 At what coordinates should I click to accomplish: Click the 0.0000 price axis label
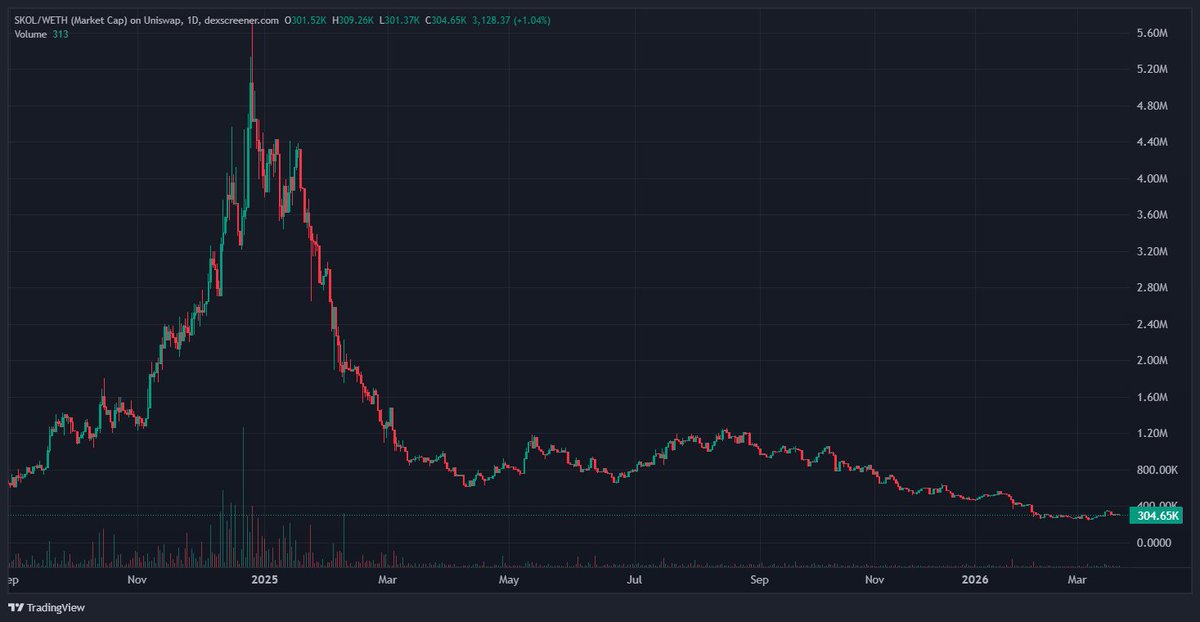(x=1156, y=543)
